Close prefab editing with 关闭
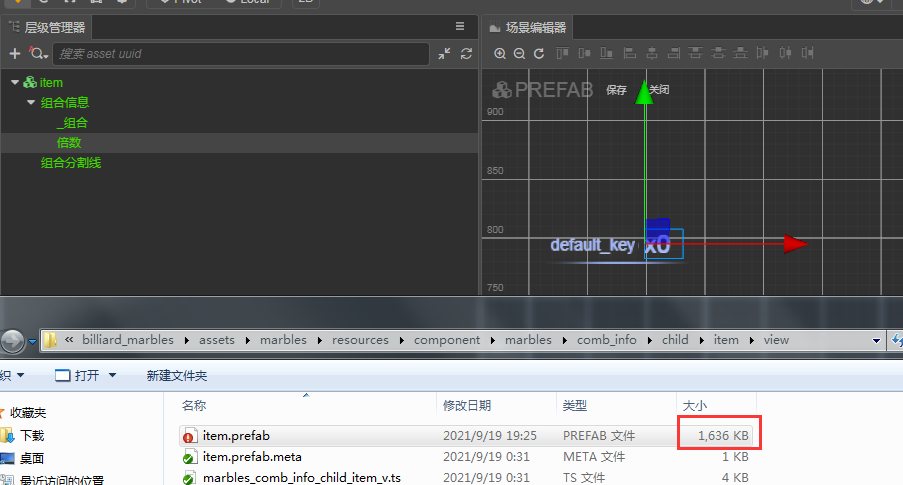The width and height of the screenshot is (903, 485). tap(659, 90)
